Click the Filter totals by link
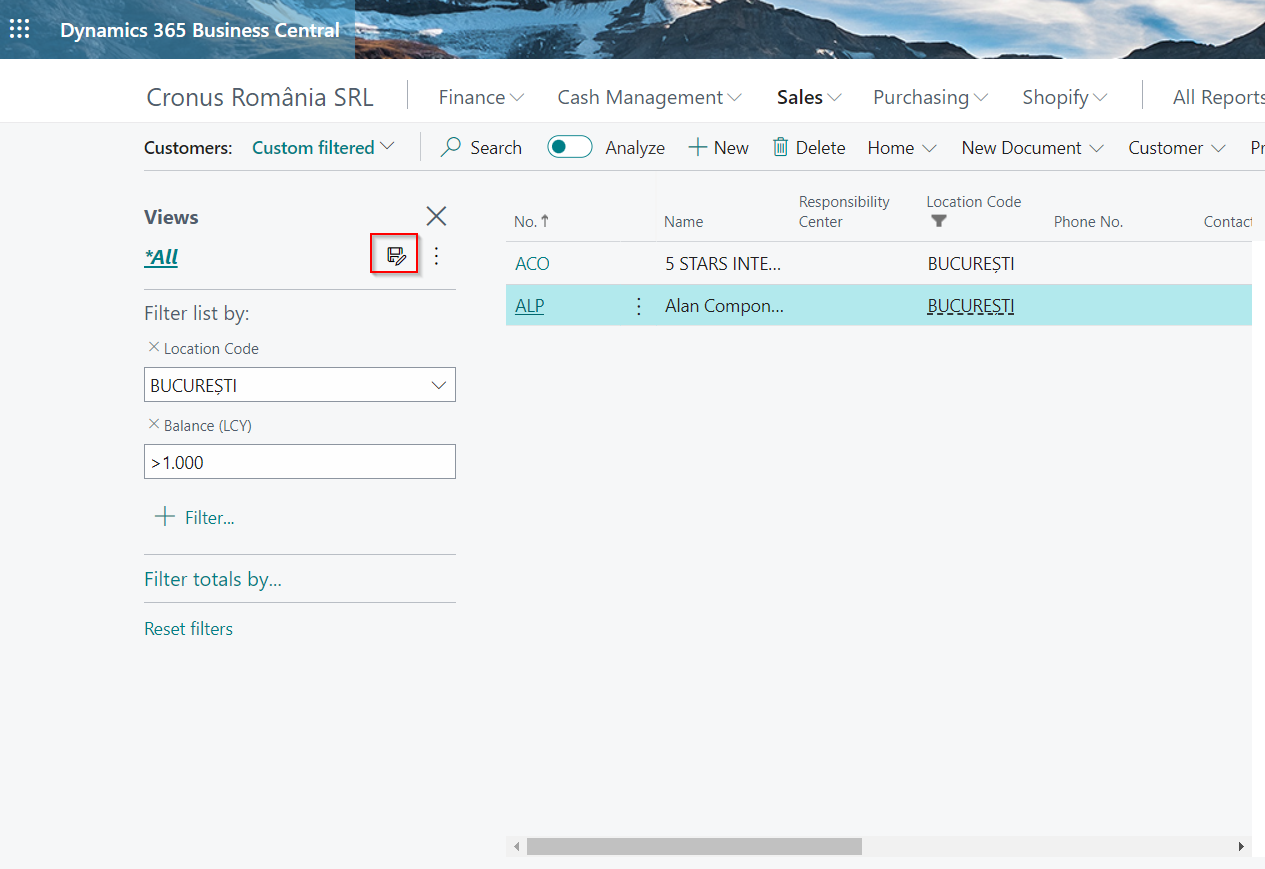Image resolution: width=1265 pixels, height=869 pixels. 213,579
